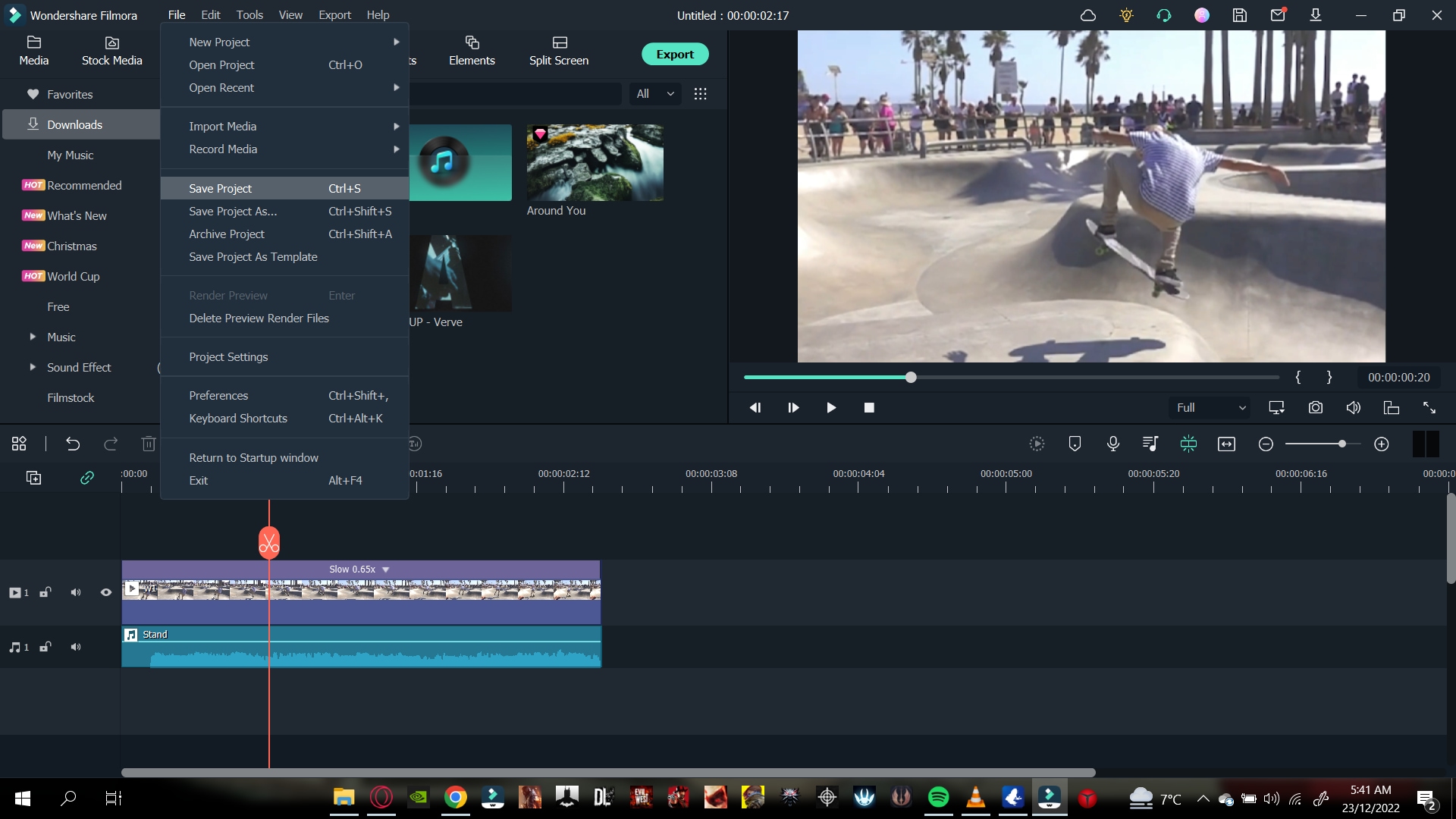Toggle mute on the video track
Screen dimensions: 1456x819
75,592
